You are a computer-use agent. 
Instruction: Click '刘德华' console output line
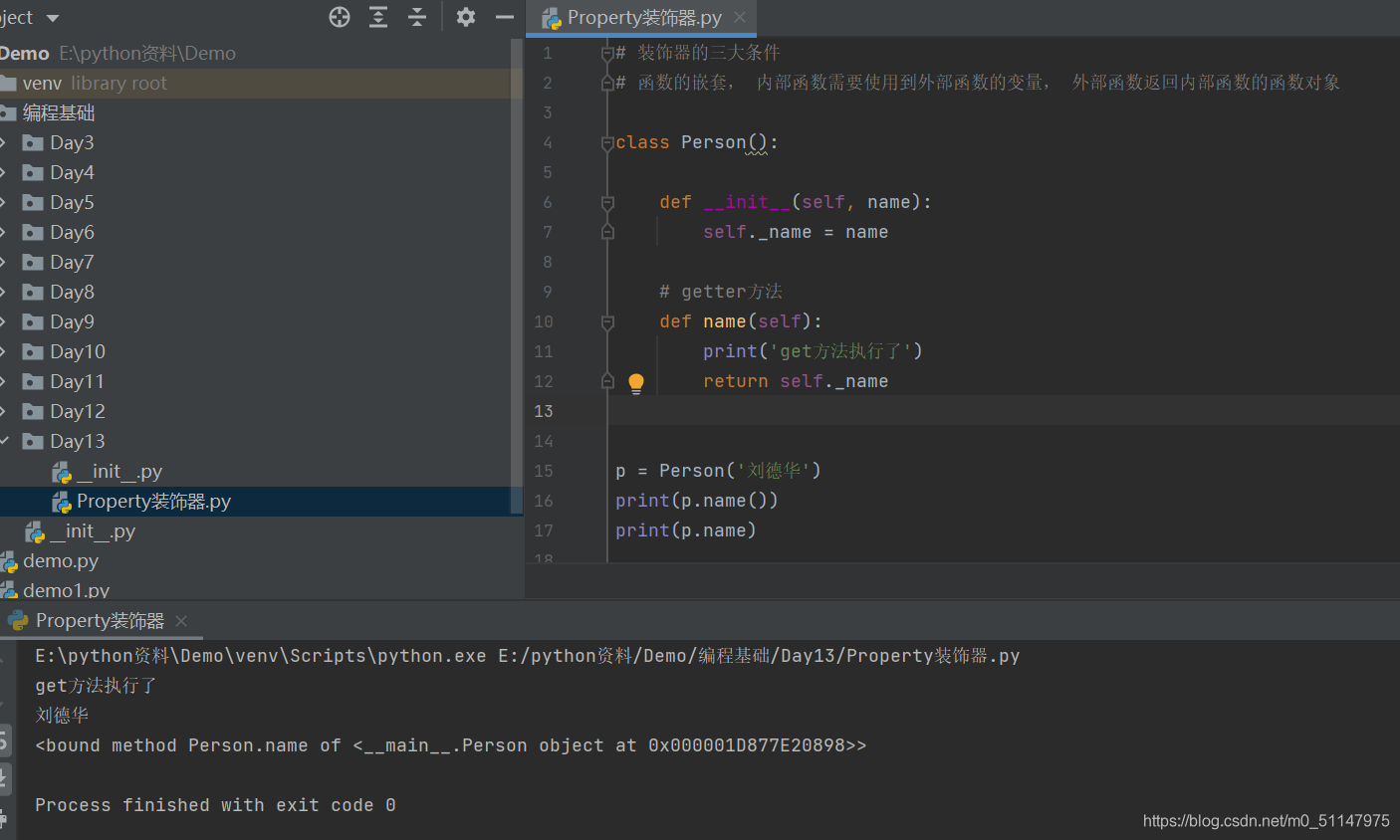[62, 716]
